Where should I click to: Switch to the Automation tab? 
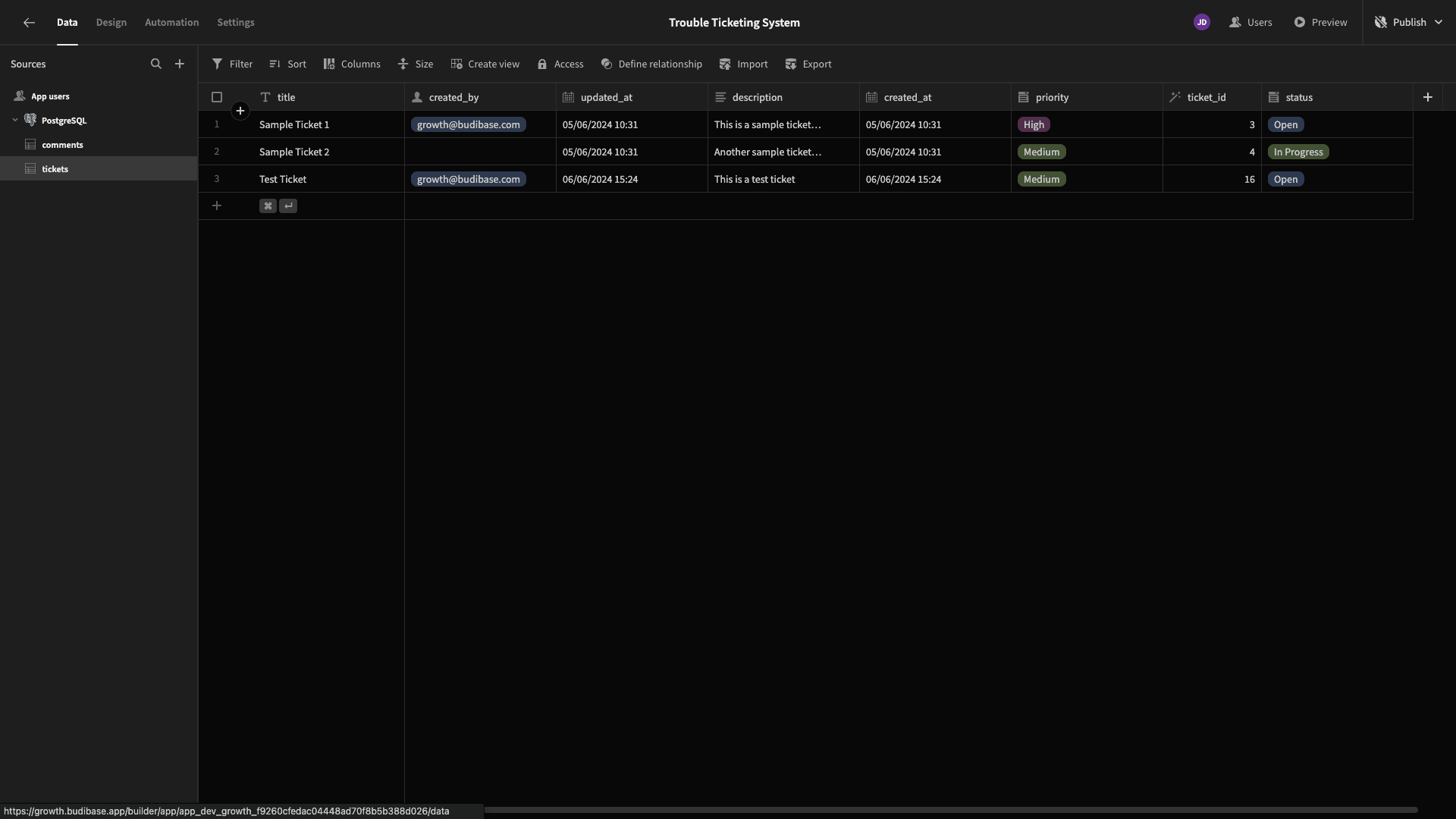(x=172, y=22)
